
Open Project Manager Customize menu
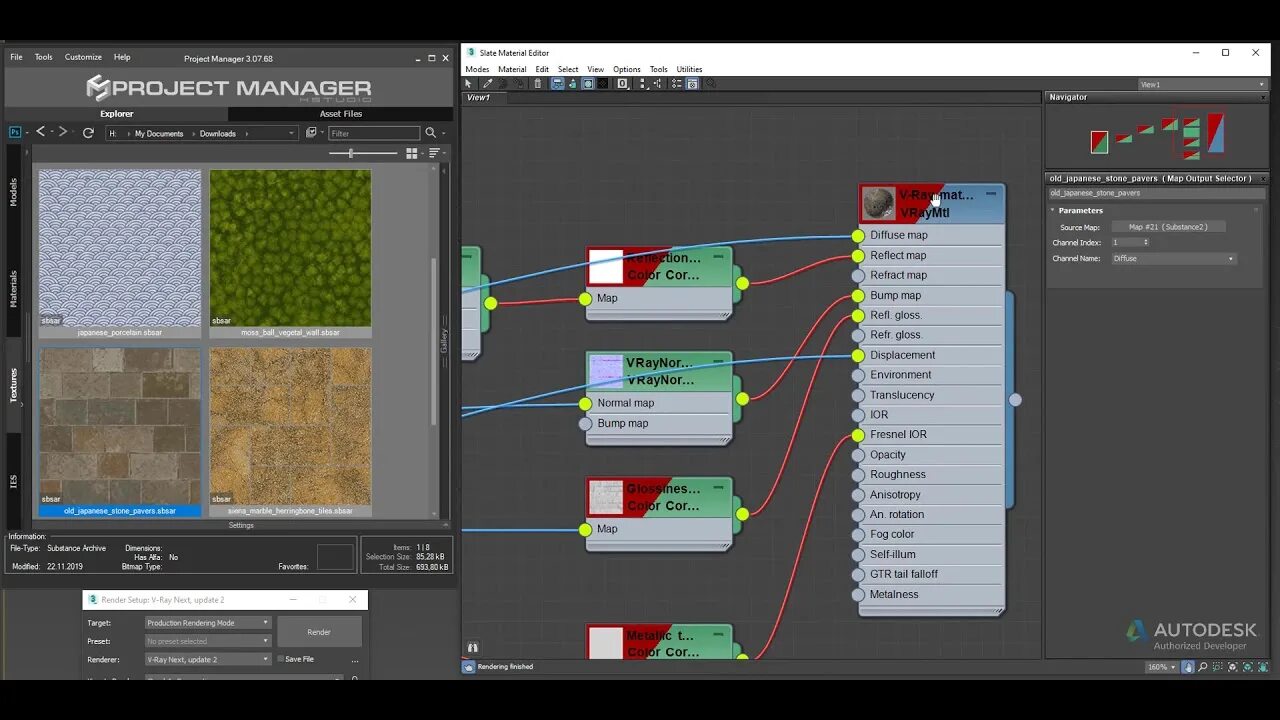[x=83, y=57]
